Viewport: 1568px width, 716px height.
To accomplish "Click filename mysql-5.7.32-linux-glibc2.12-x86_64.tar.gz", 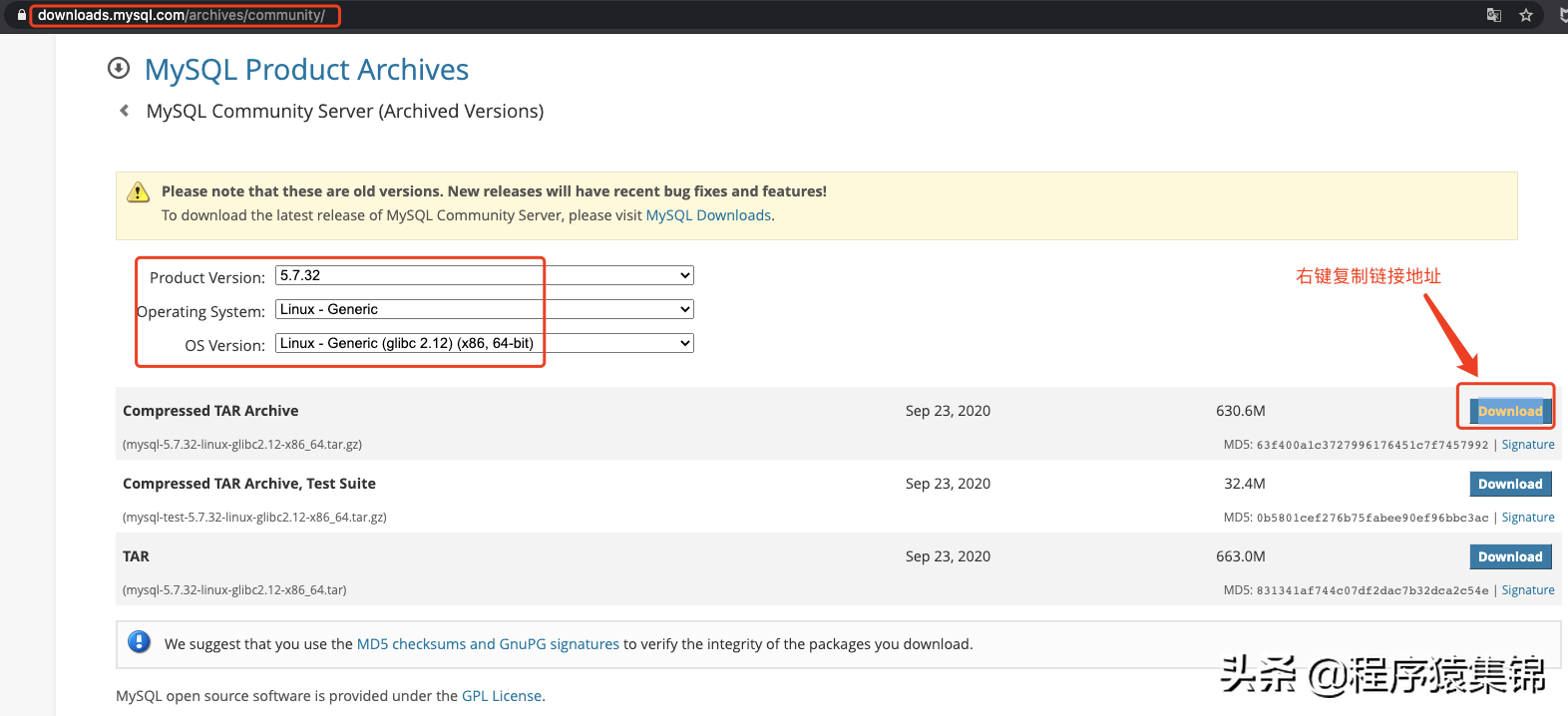I will (242, 445).
